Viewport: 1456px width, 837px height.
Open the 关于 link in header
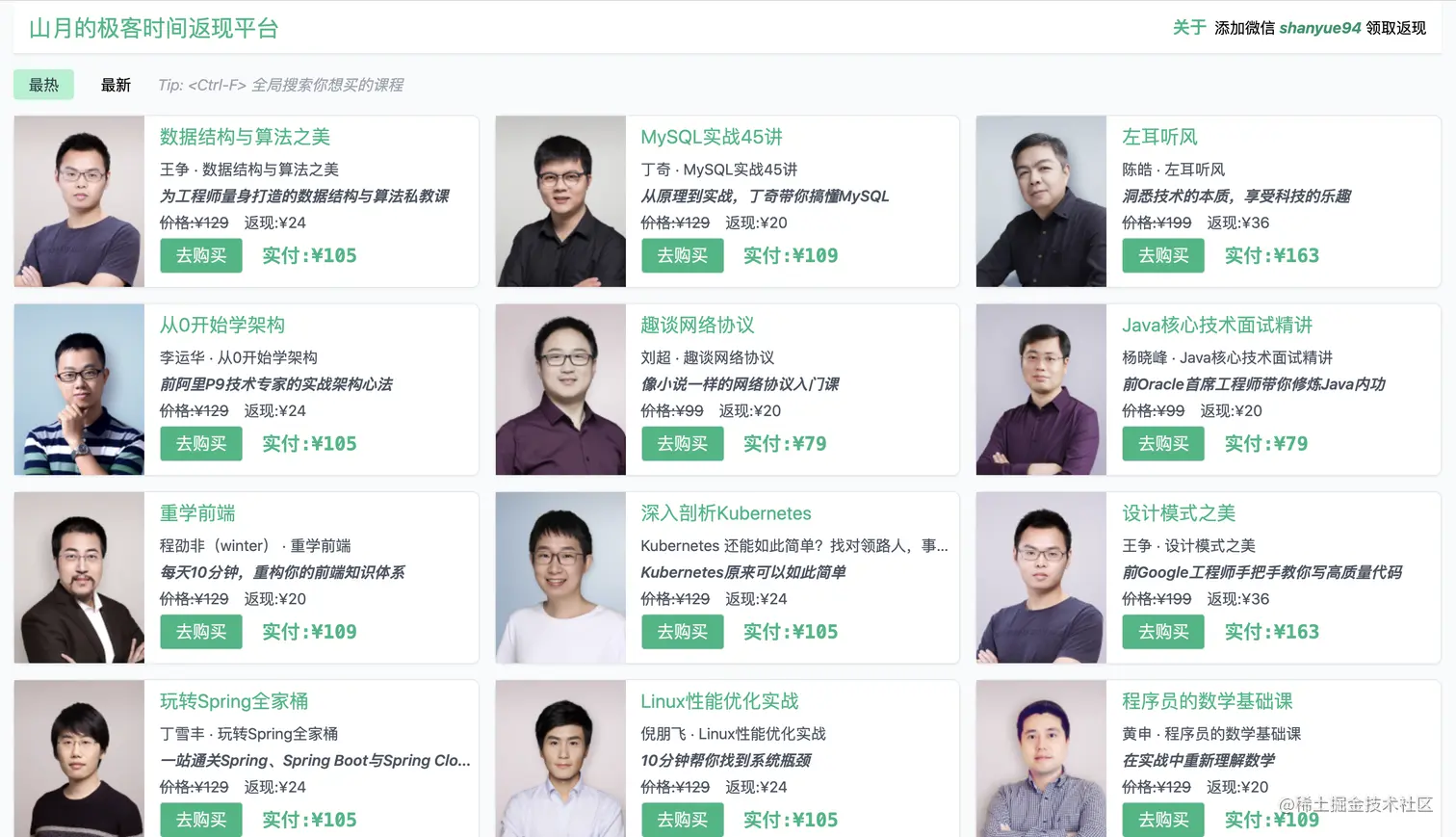(1189, 28)
